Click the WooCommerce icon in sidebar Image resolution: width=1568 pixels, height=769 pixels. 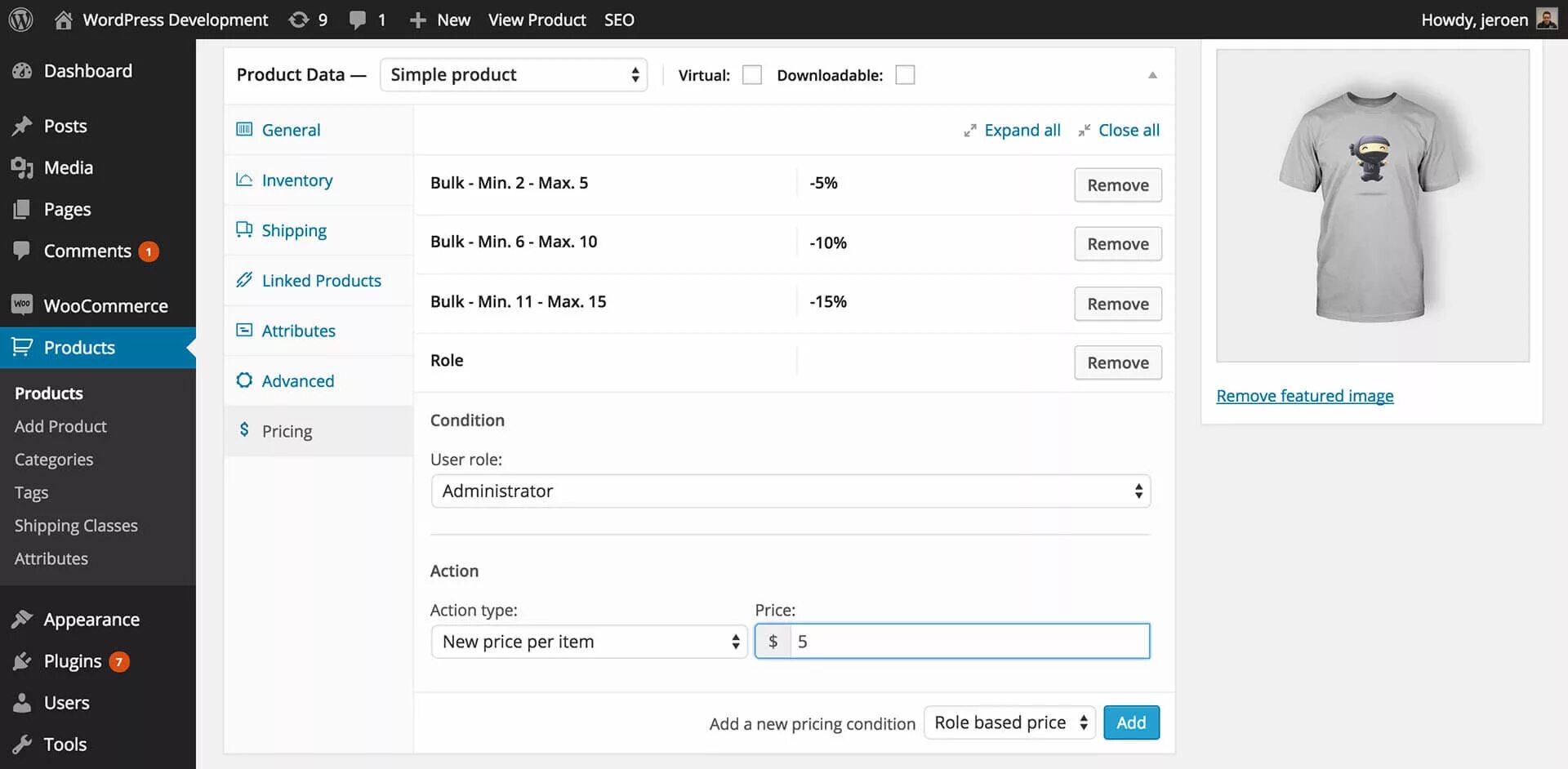[x=22, y=305]
